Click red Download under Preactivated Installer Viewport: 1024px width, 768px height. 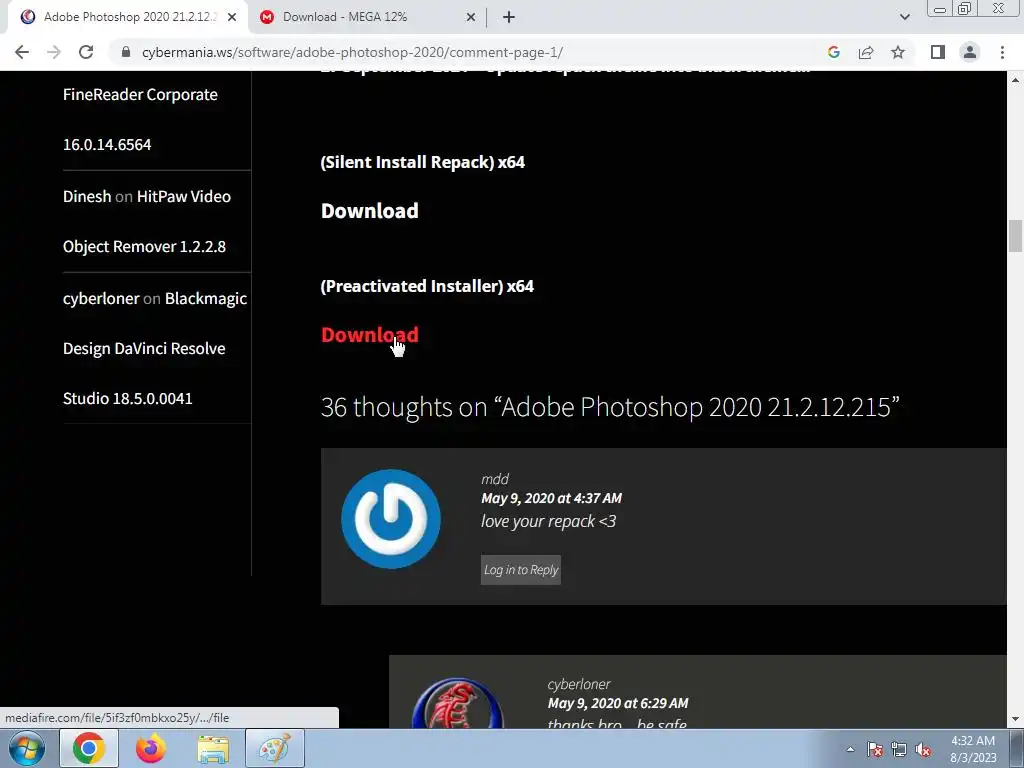(x=370, y=335)
